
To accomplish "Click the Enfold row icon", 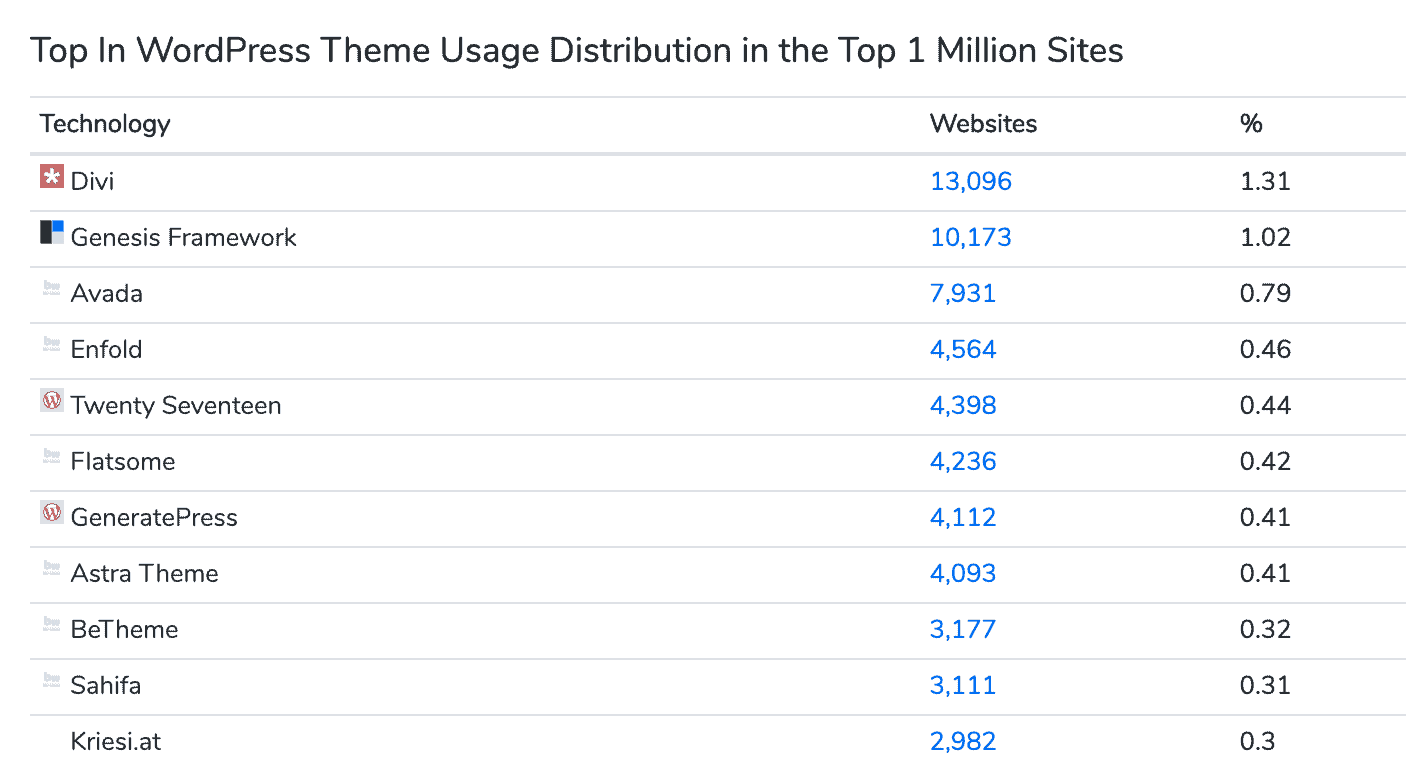I will coord(52,345).
